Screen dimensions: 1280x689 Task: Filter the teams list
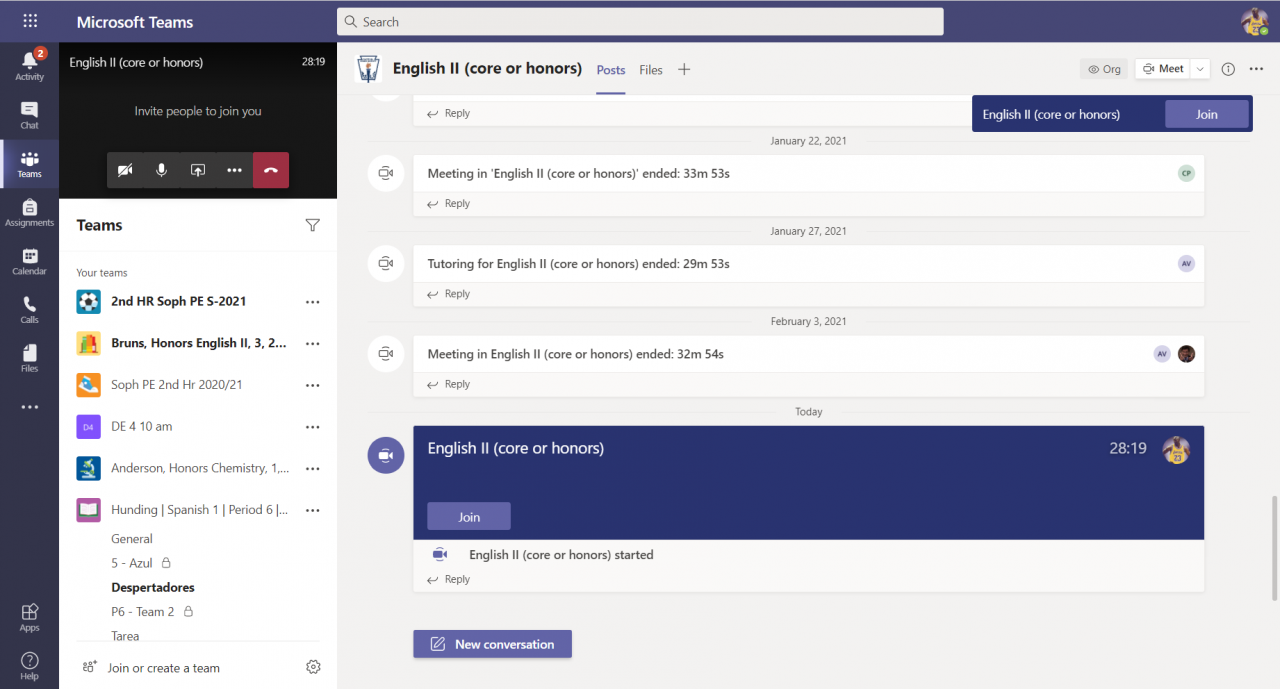tap(313, 225)
